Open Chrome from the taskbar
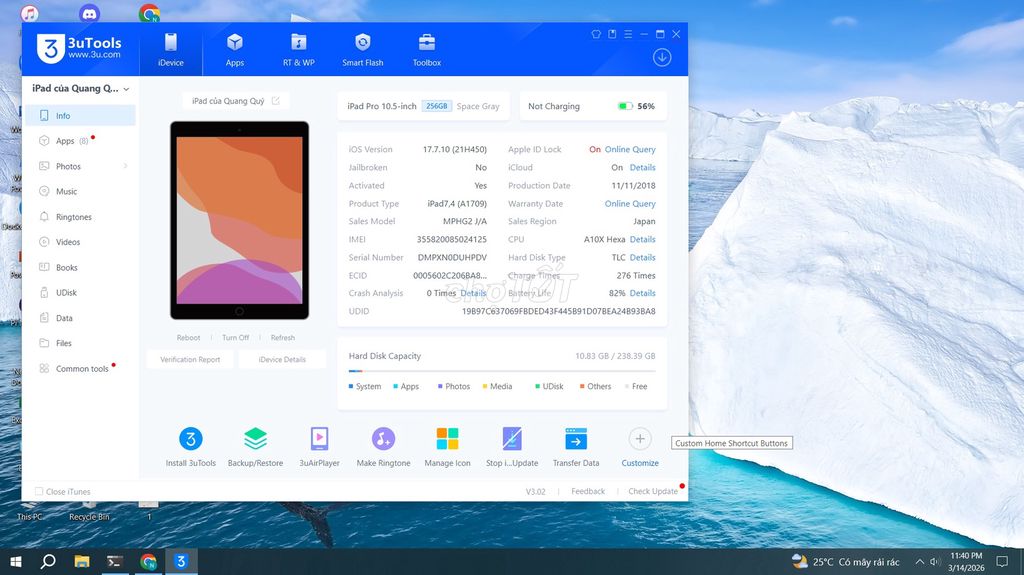The height and width of the screenshot is (575, 1024). (x=148, y=561)
